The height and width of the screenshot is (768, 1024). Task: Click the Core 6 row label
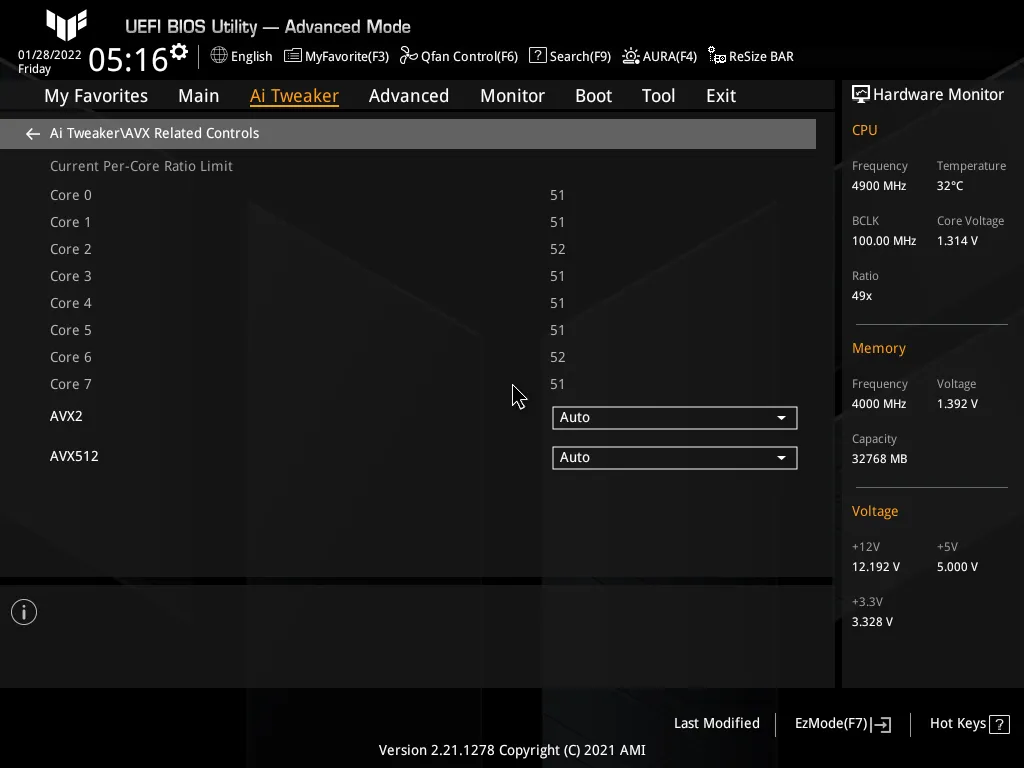pyautogui.click(x=71, y=357)
